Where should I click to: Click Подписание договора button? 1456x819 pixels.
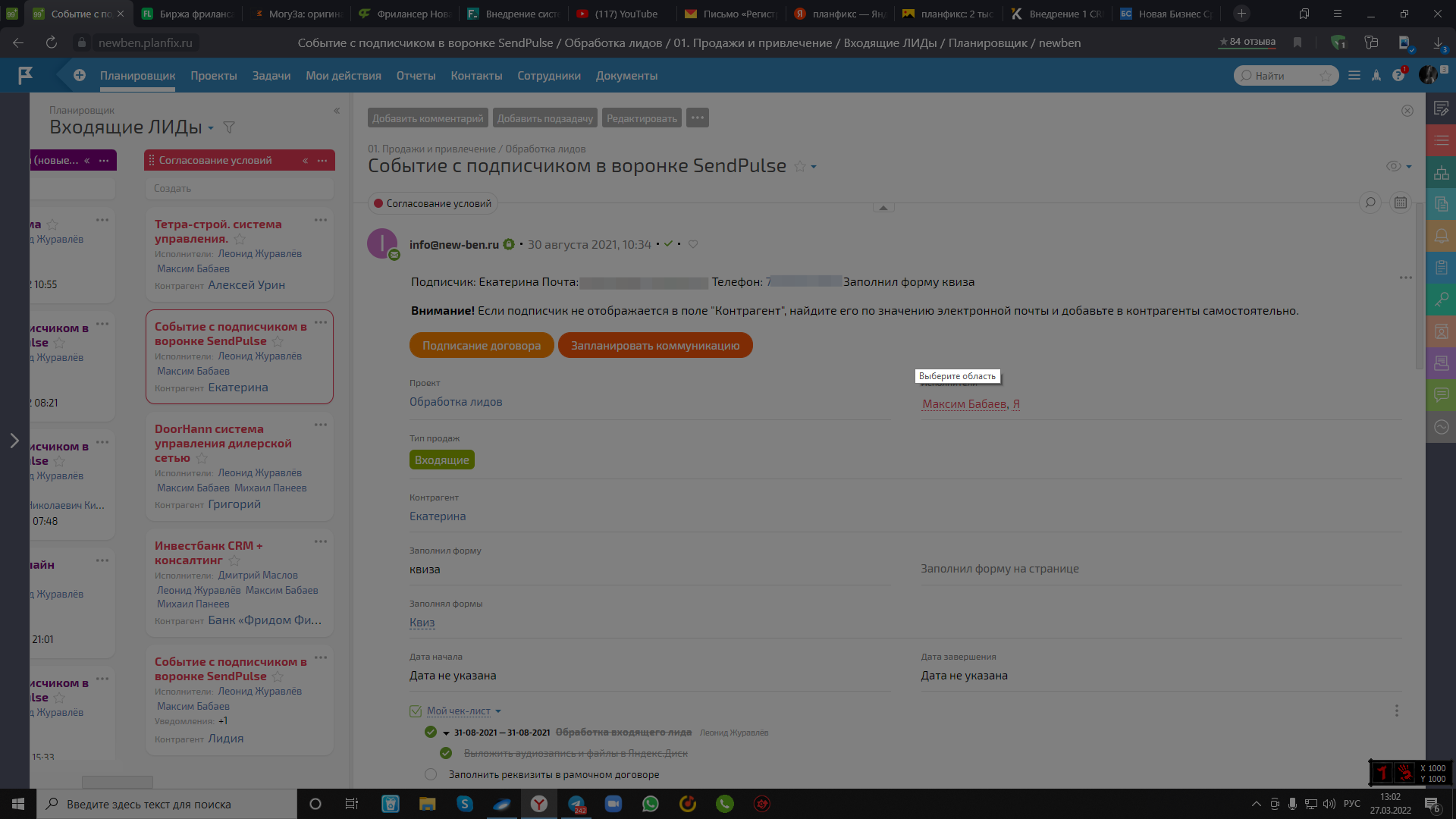click(x=482, y=345)
